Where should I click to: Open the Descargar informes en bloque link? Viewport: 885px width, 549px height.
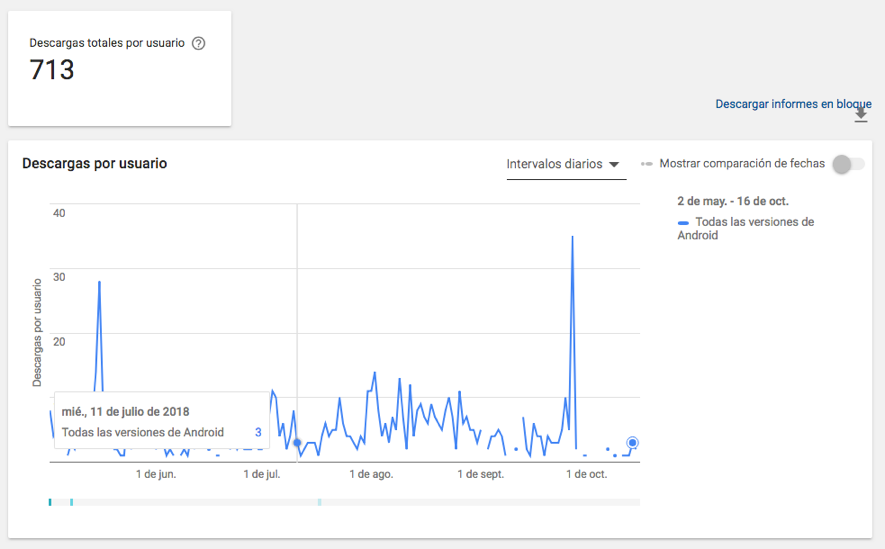tap(792, 104)
